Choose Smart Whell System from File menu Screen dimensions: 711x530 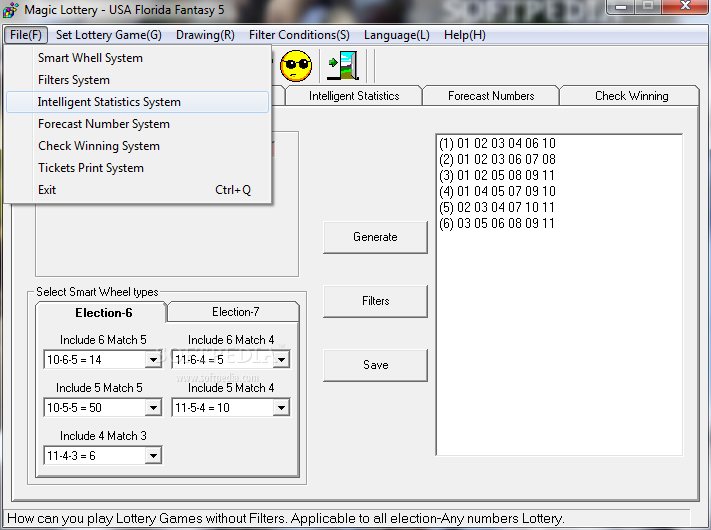click(x=138, y=58)
